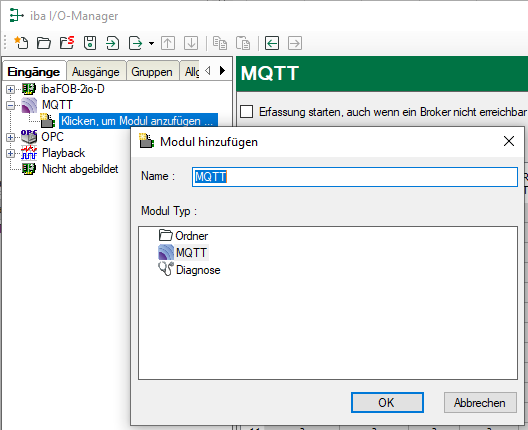Select the 'Nicht abgebildet' tree item
528x430 pixels.
(x=80, y=169)
